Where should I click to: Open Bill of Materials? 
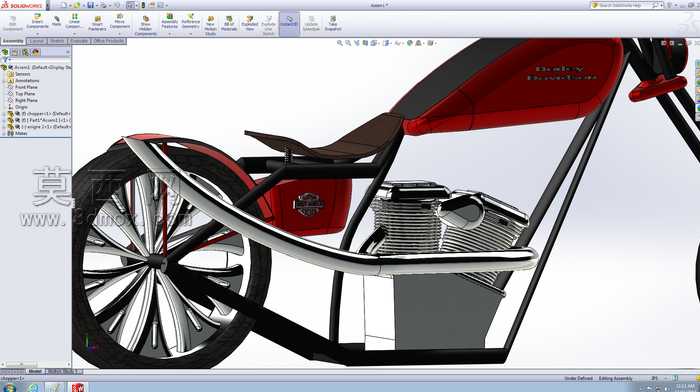229,23
